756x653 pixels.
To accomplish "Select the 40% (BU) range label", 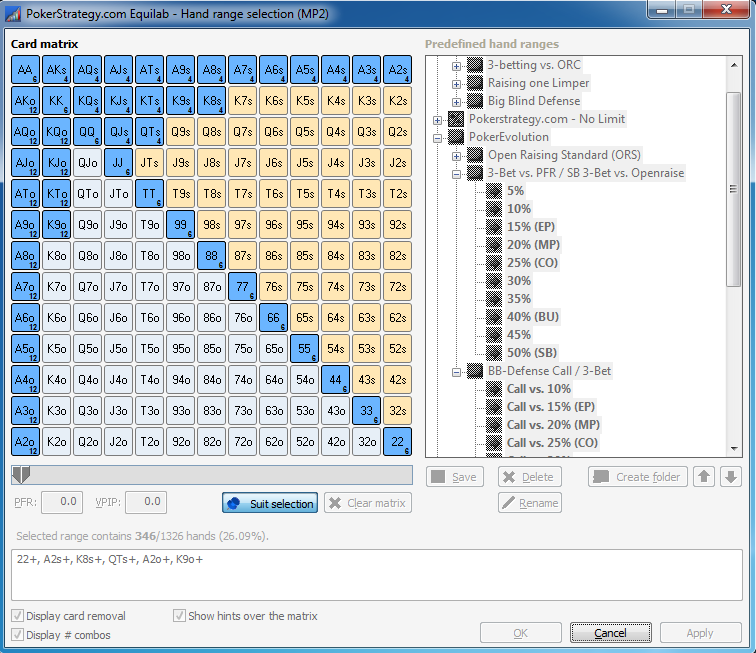I will pos(533,317).
